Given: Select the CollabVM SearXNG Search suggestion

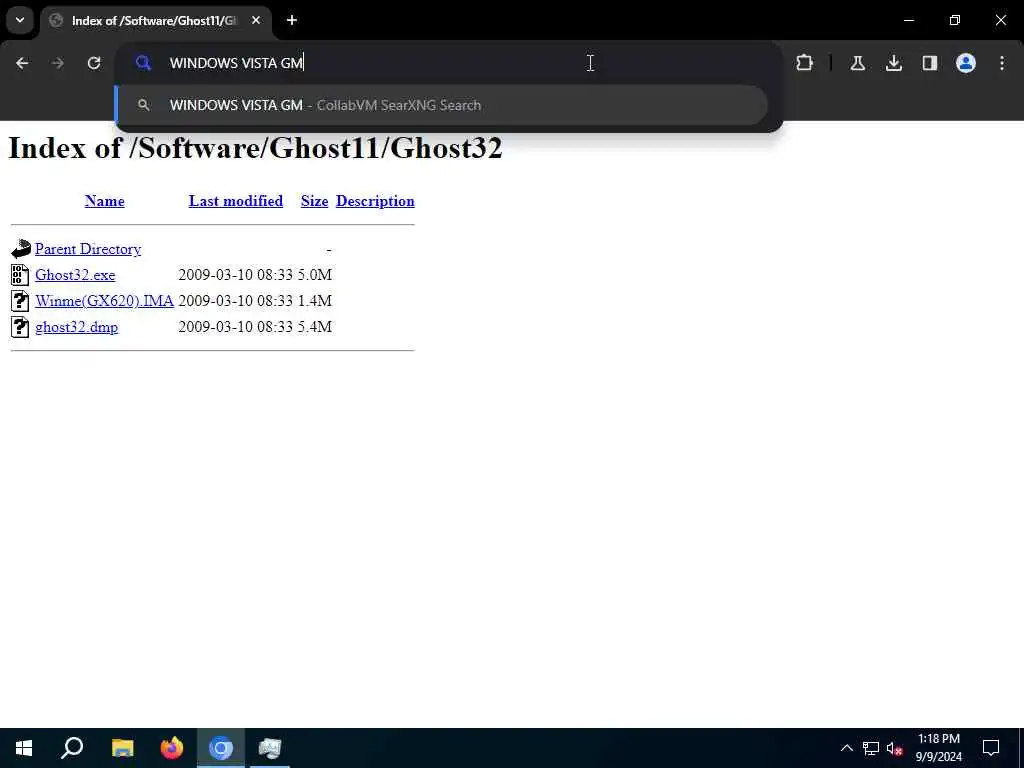Looking at the screenshot, I should coord(442,105).
